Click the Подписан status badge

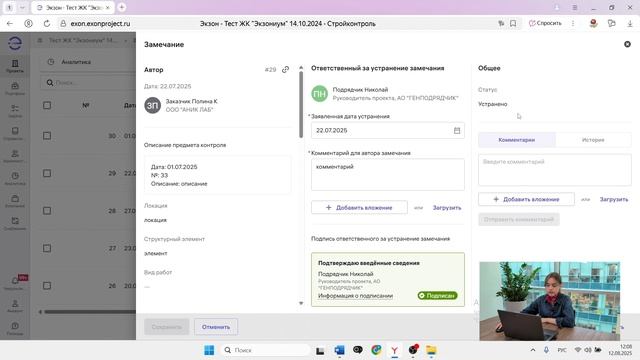437,296
